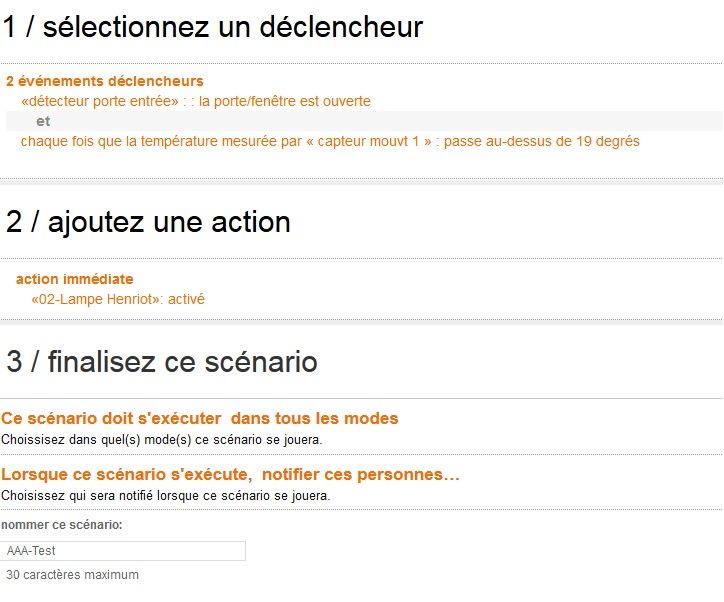Select the "détecteur porte entrée" device name
724x602 pixels.
99,101
